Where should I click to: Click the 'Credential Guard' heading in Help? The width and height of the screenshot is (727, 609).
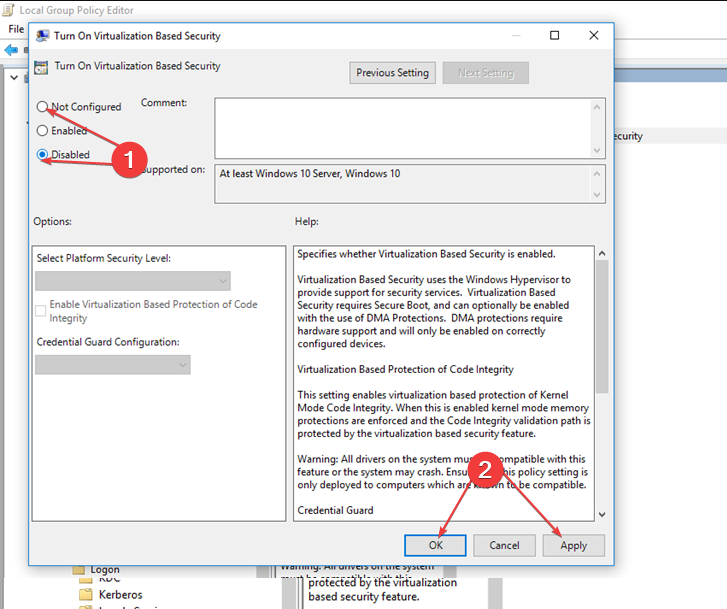click(335, 510)
